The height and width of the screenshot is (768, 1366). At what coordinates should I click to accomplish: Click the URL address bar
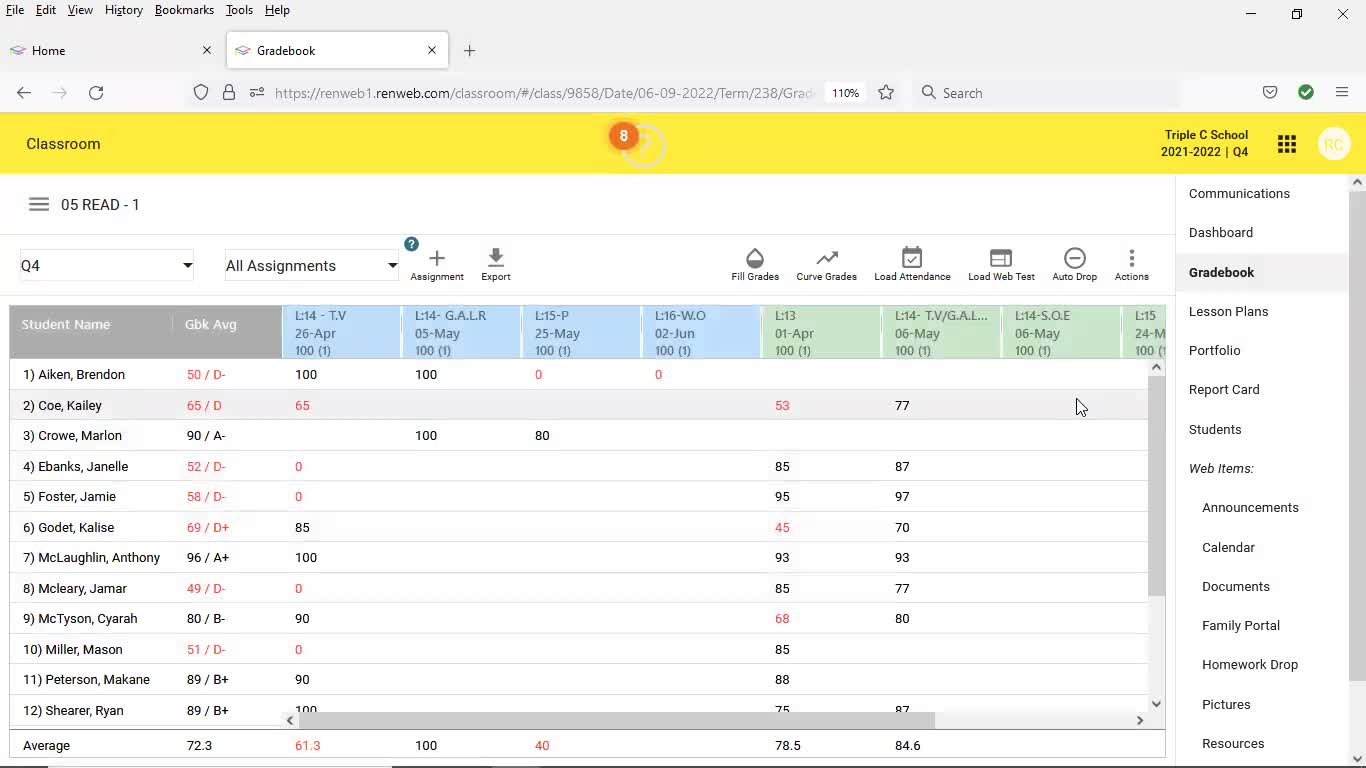pyautogui.click(x=545, y=93)
